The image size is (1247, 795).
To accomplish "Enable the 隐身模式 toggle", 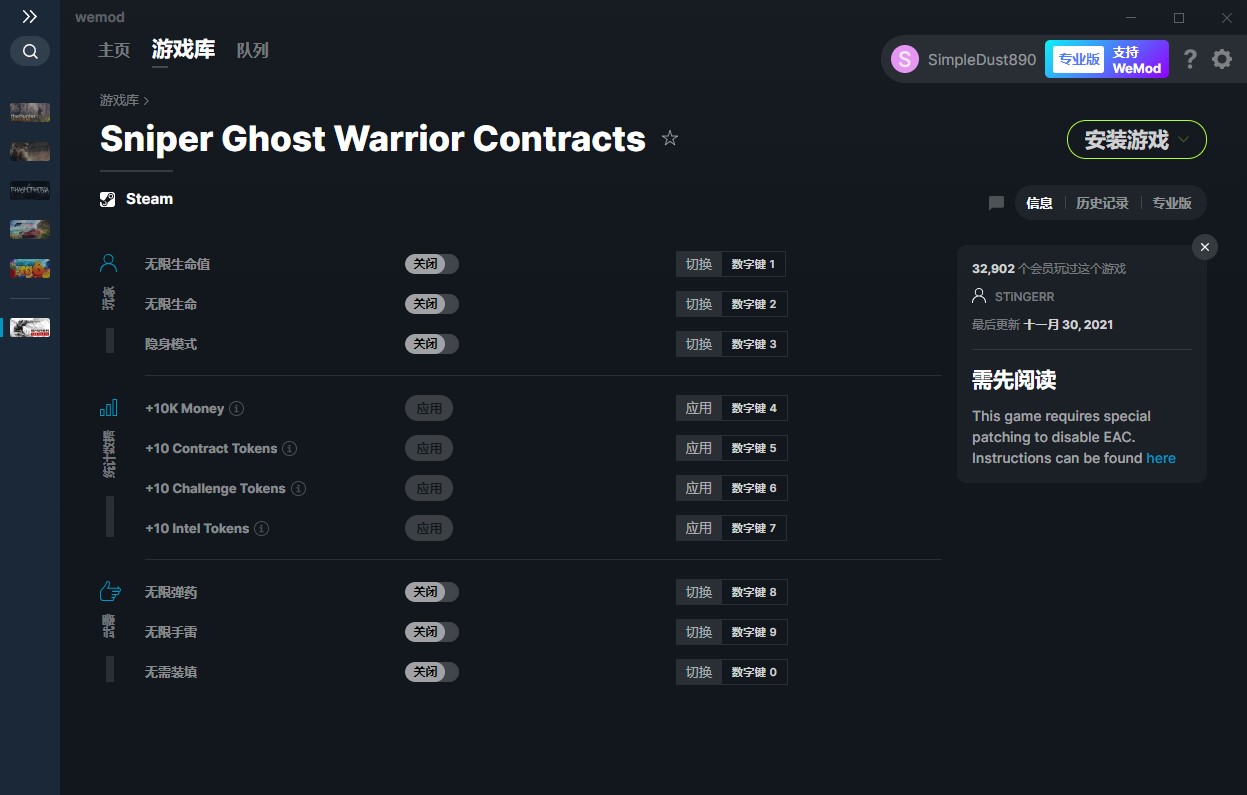I will [x=432, y=344].
